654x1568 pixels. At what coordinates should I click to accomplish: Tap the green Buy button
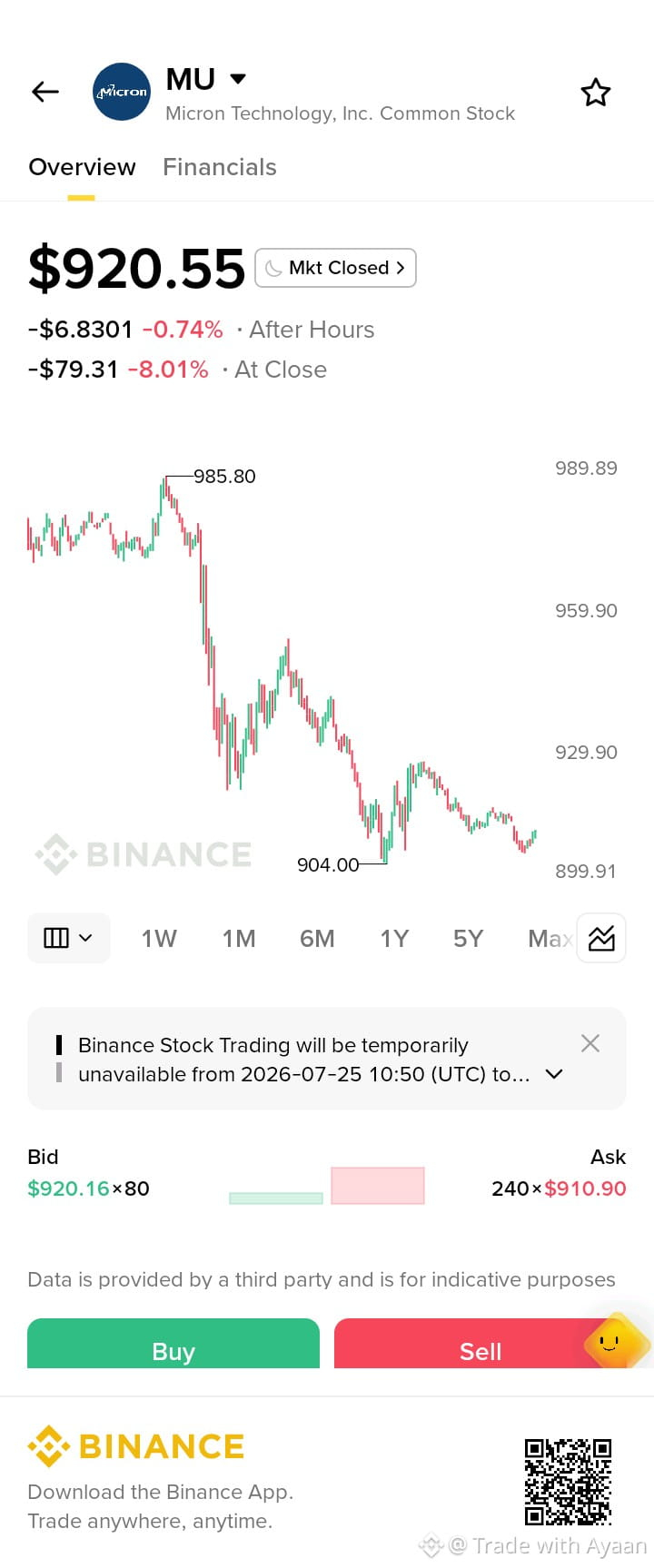[173, 1344]
